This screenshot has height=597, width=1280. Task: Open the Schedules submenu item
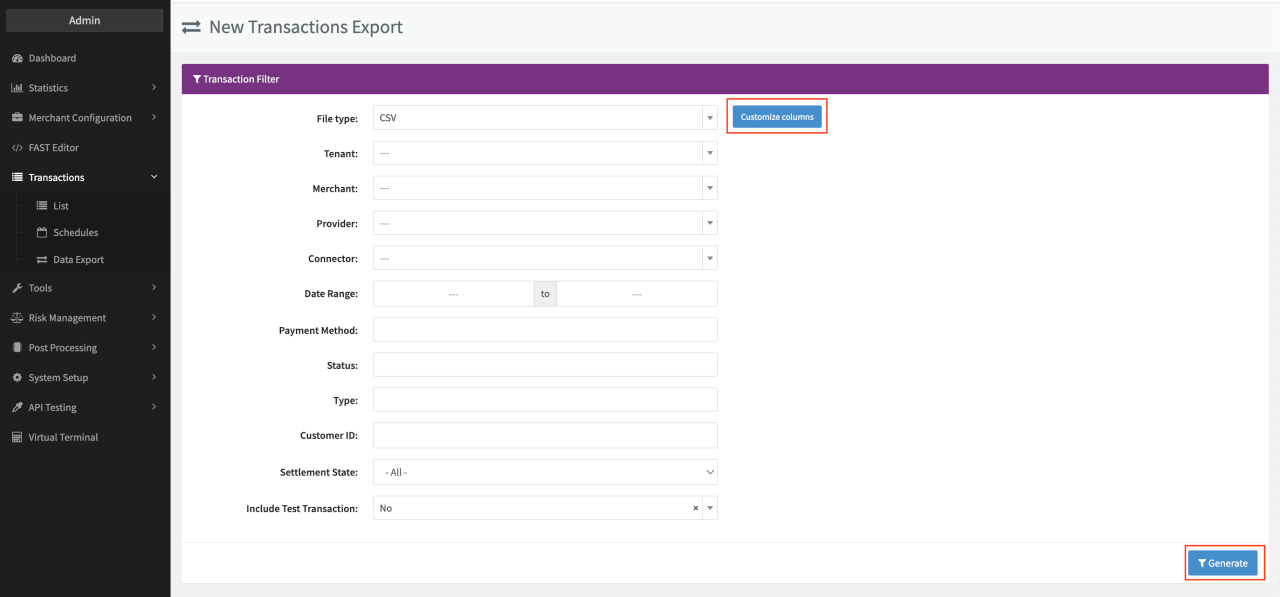pos(75,233)
